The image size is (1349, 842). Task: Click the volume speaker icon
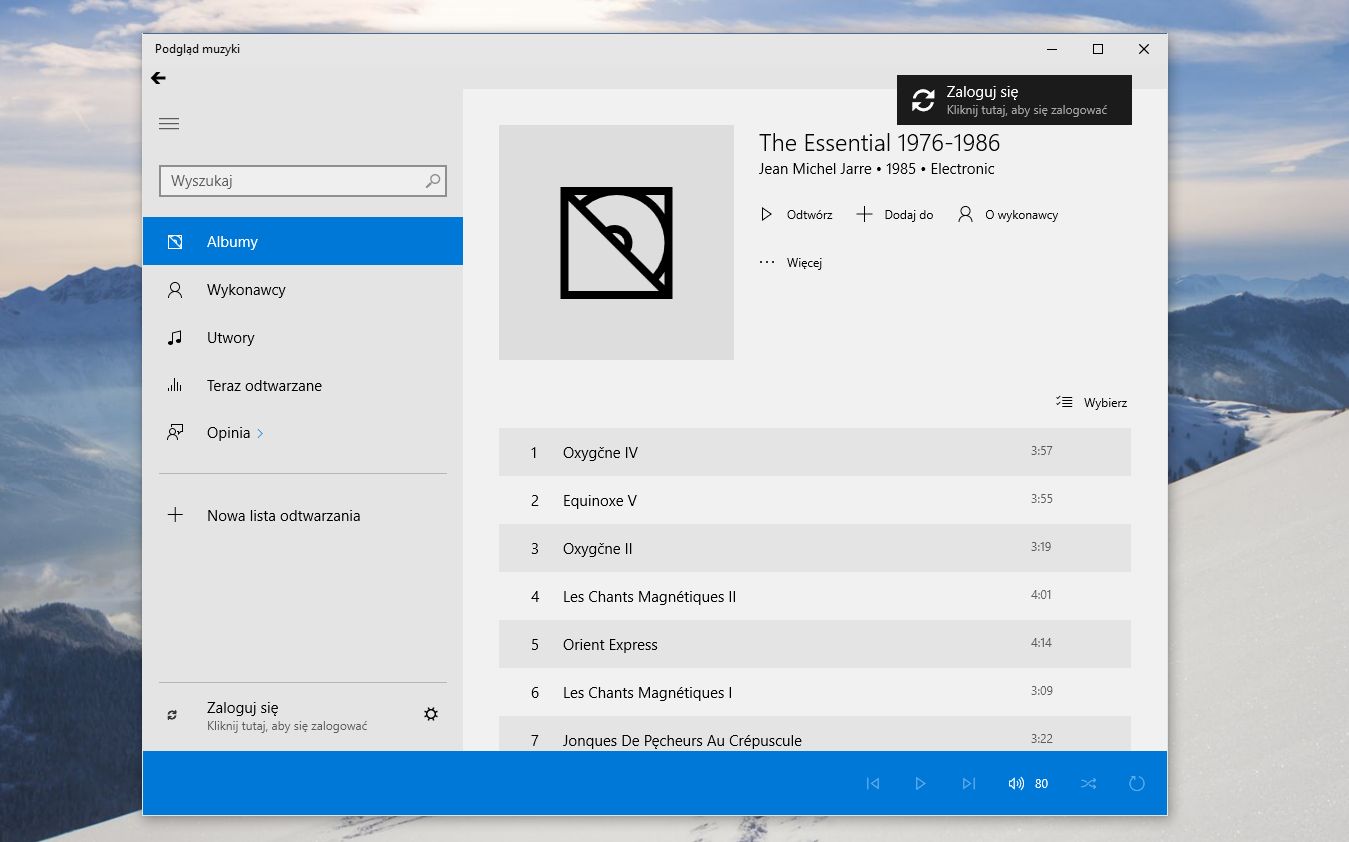pos(1016,784)
